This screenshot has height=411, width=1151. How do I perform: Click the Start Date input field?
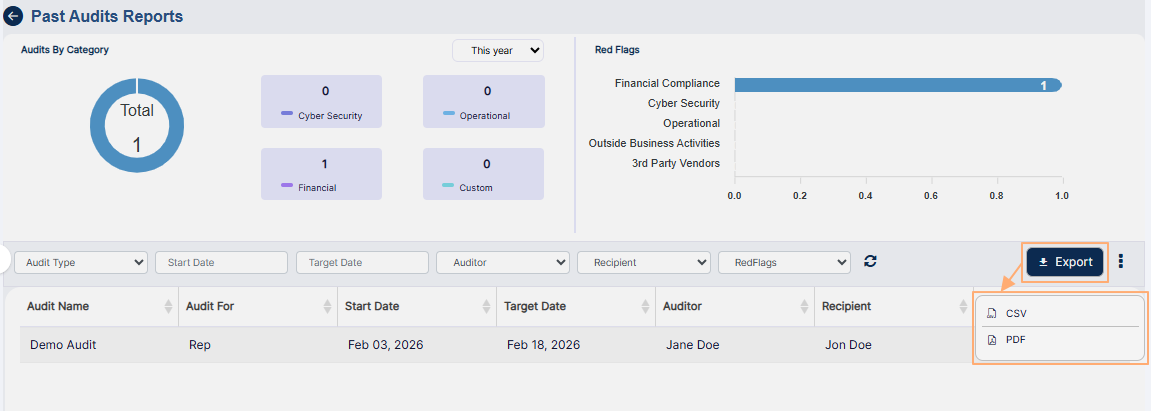221,262
